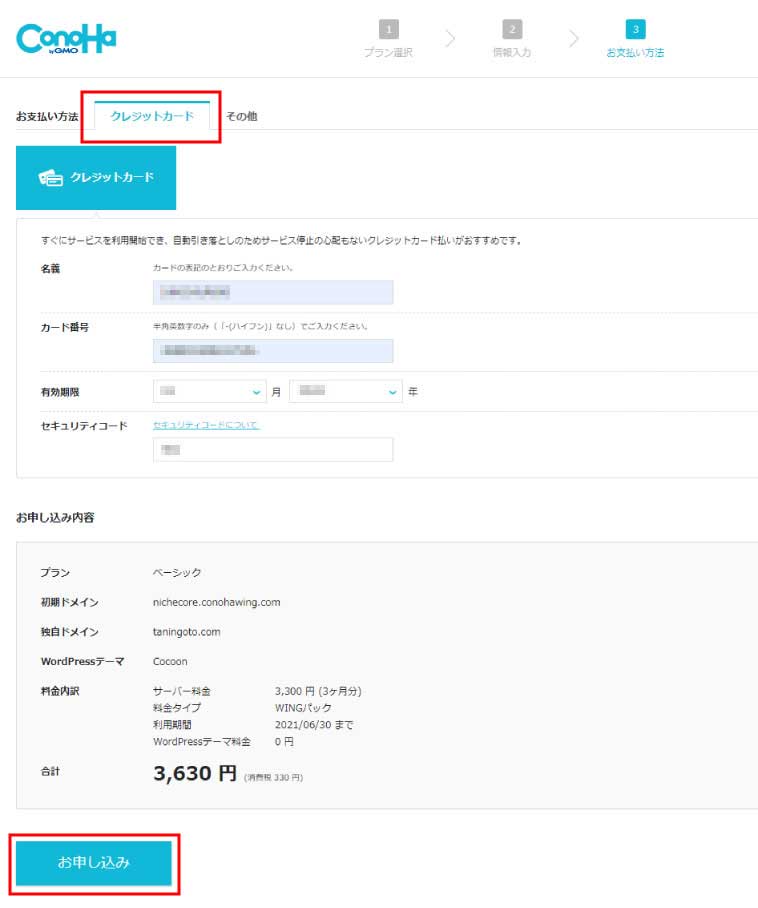Focus the 名義 cardholder name field
The height and width of the screenshot is (908, 758).
click(x=273, y=292)
